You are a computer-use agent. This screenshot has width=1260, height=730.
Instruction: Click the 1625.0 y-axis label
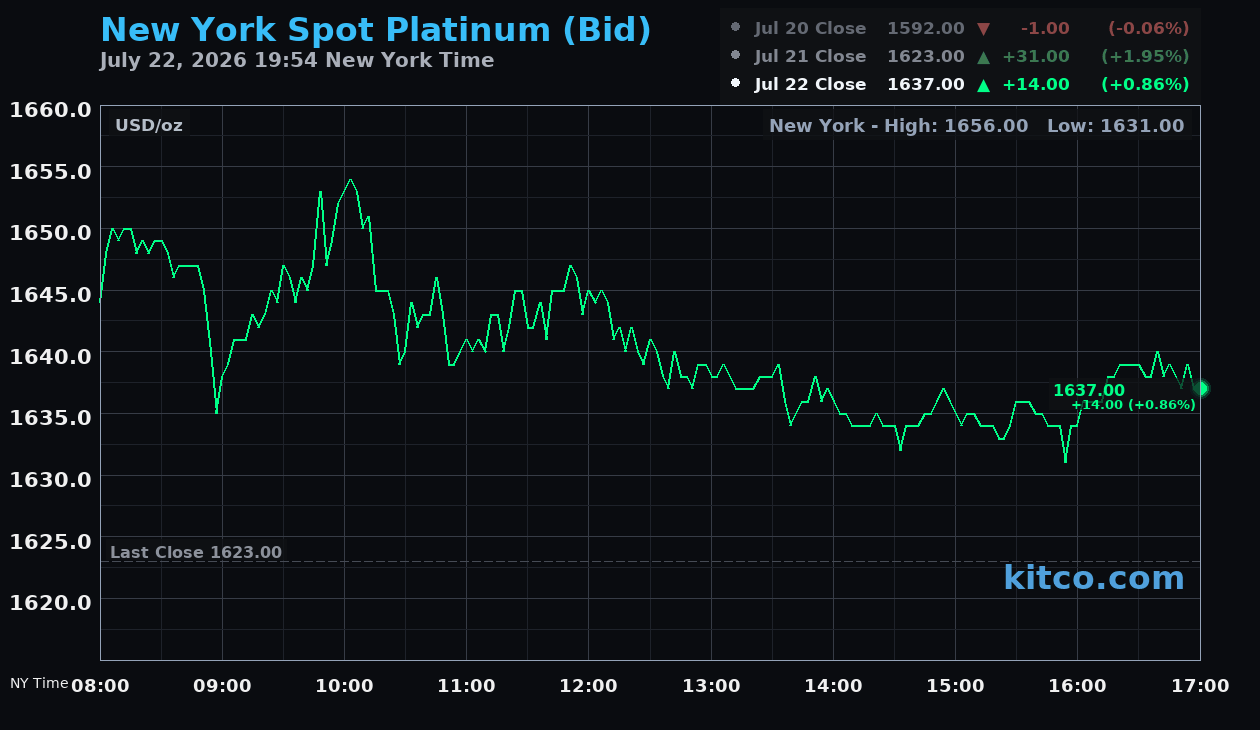[50, 540]
